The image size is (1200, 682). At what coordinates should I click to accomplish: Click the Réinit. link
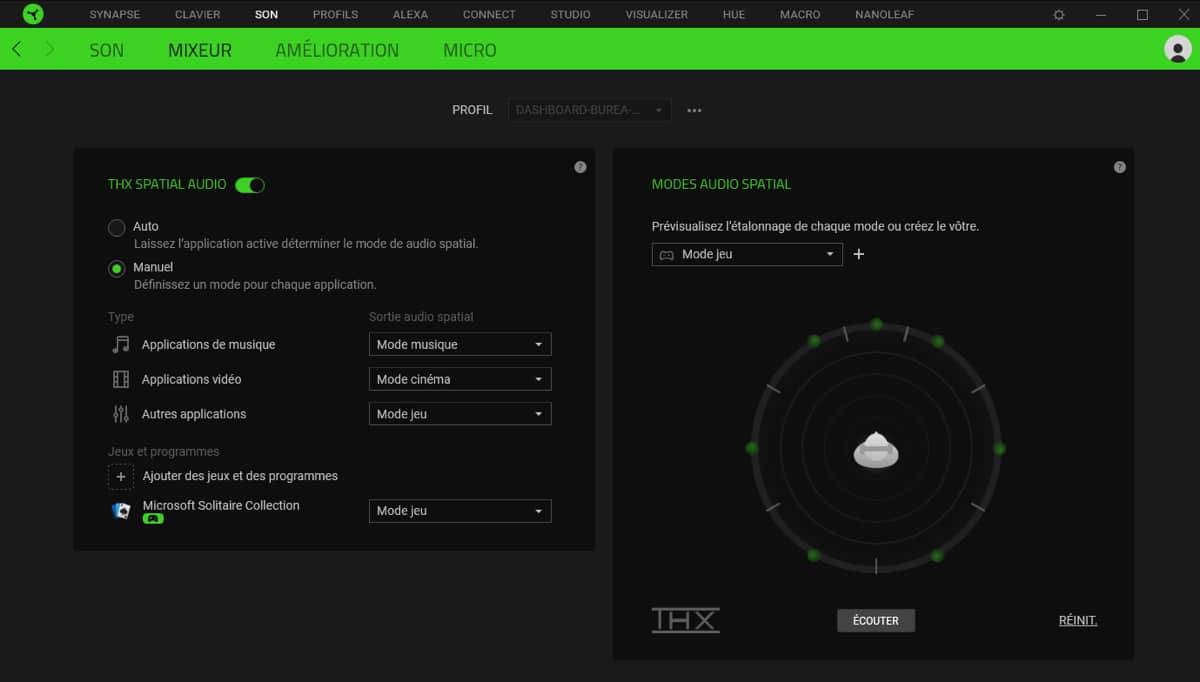(x=1078, y=621)
